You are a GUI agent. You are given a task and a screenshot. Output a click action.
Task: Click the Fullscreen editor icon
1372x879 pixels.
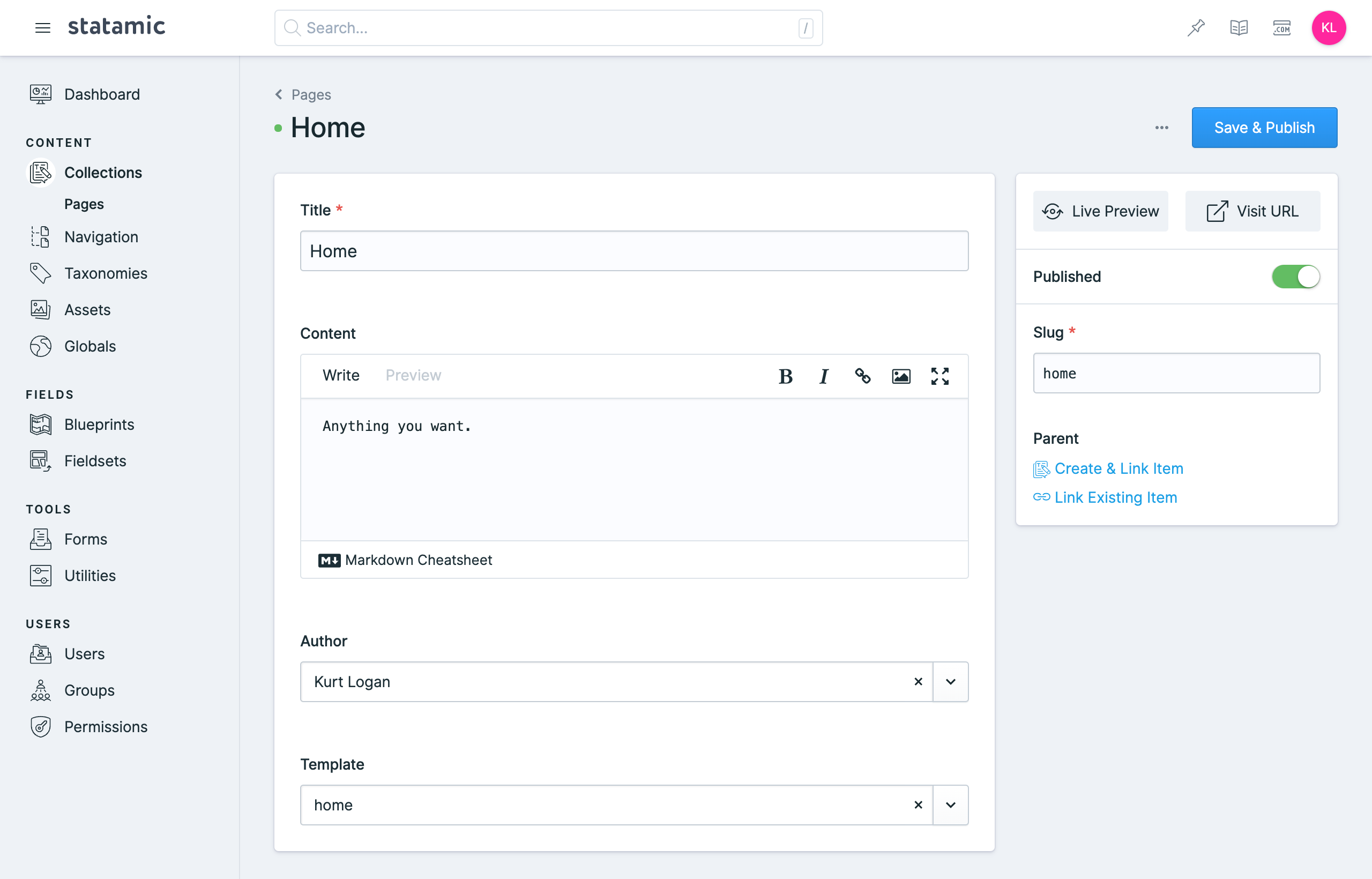940,375
